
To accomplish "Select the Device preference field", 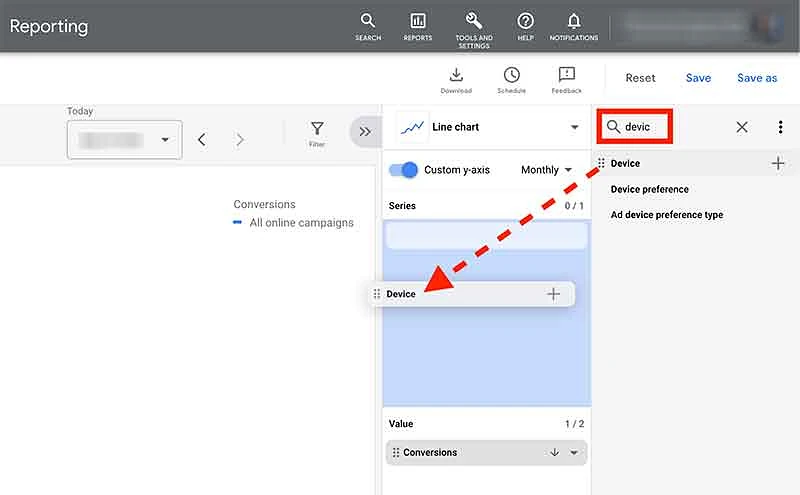I will [x=649, y=189].
